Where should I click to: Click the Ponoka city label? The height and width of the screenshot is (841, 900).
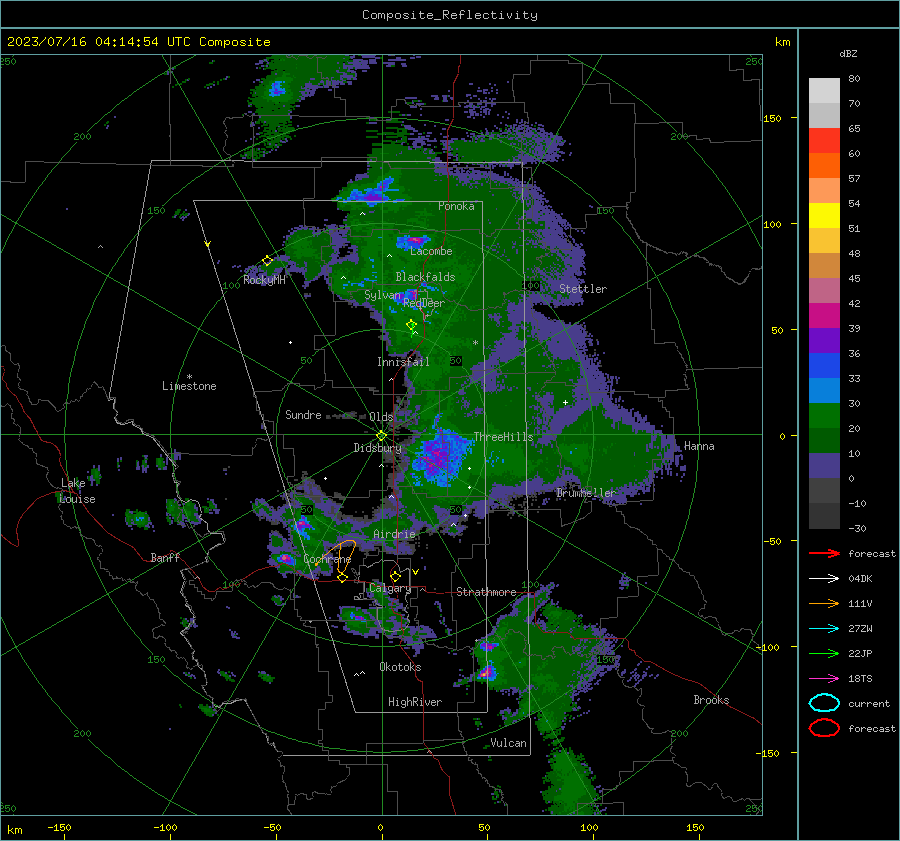tap(456, 206)
